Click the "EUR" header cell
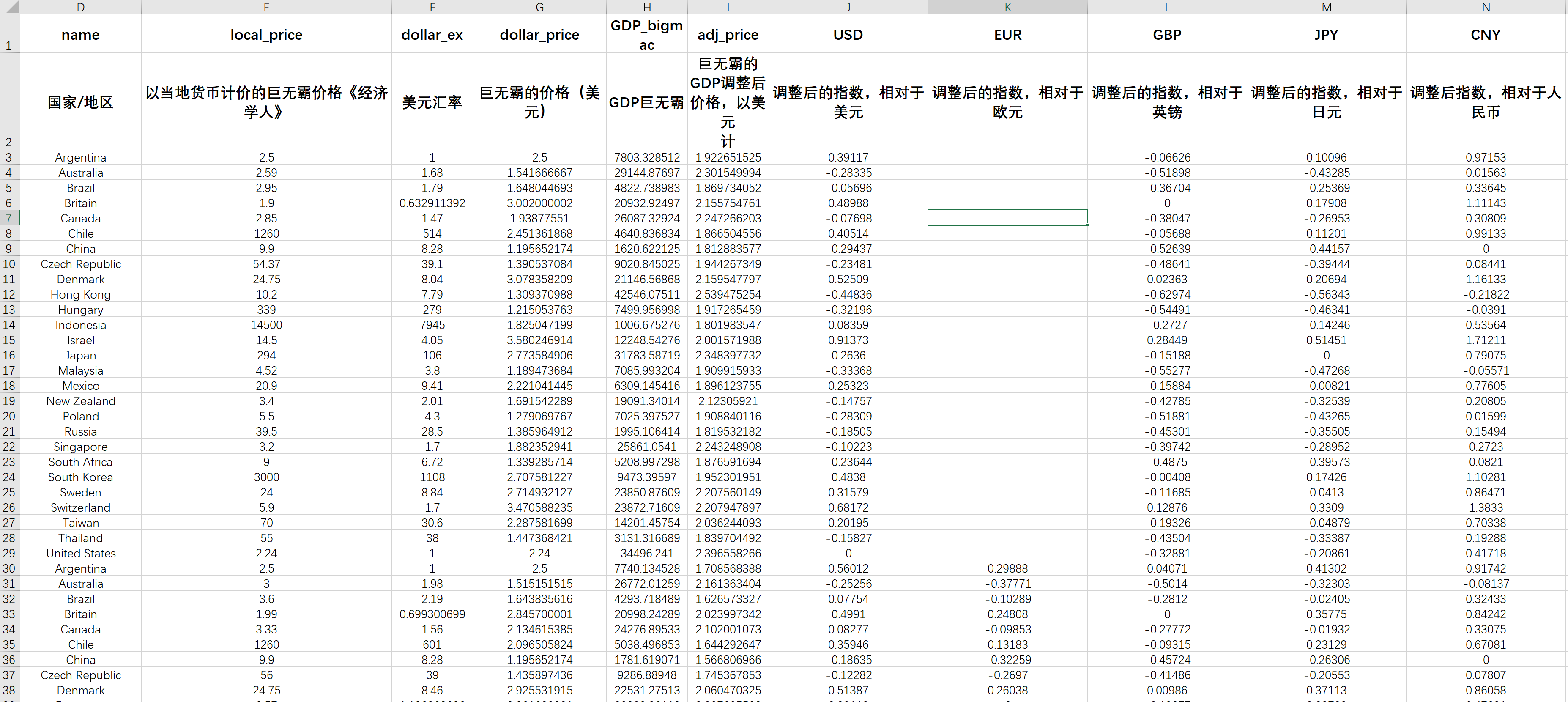The width and height of the screenshot is (1568, 702). click(x=1007, y=35)
